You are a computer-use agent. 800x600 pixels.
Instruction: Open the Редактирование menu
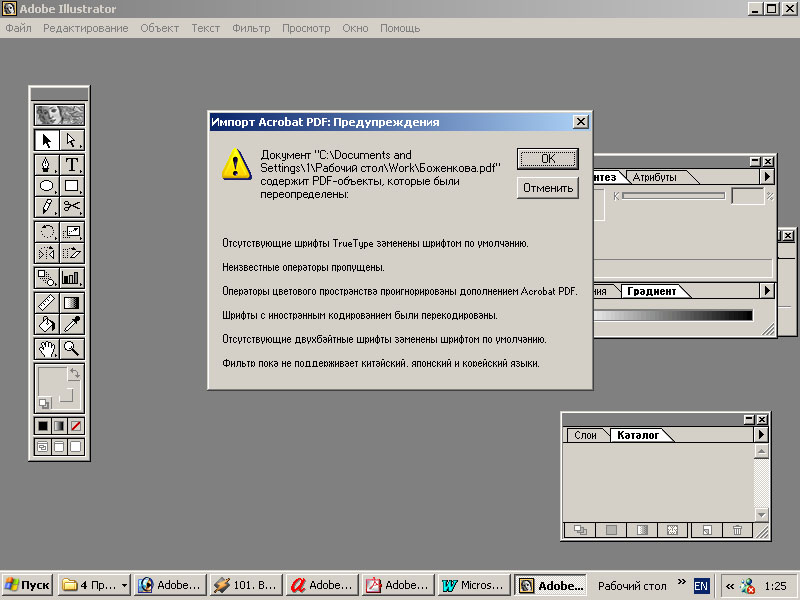tap(85, 28)
